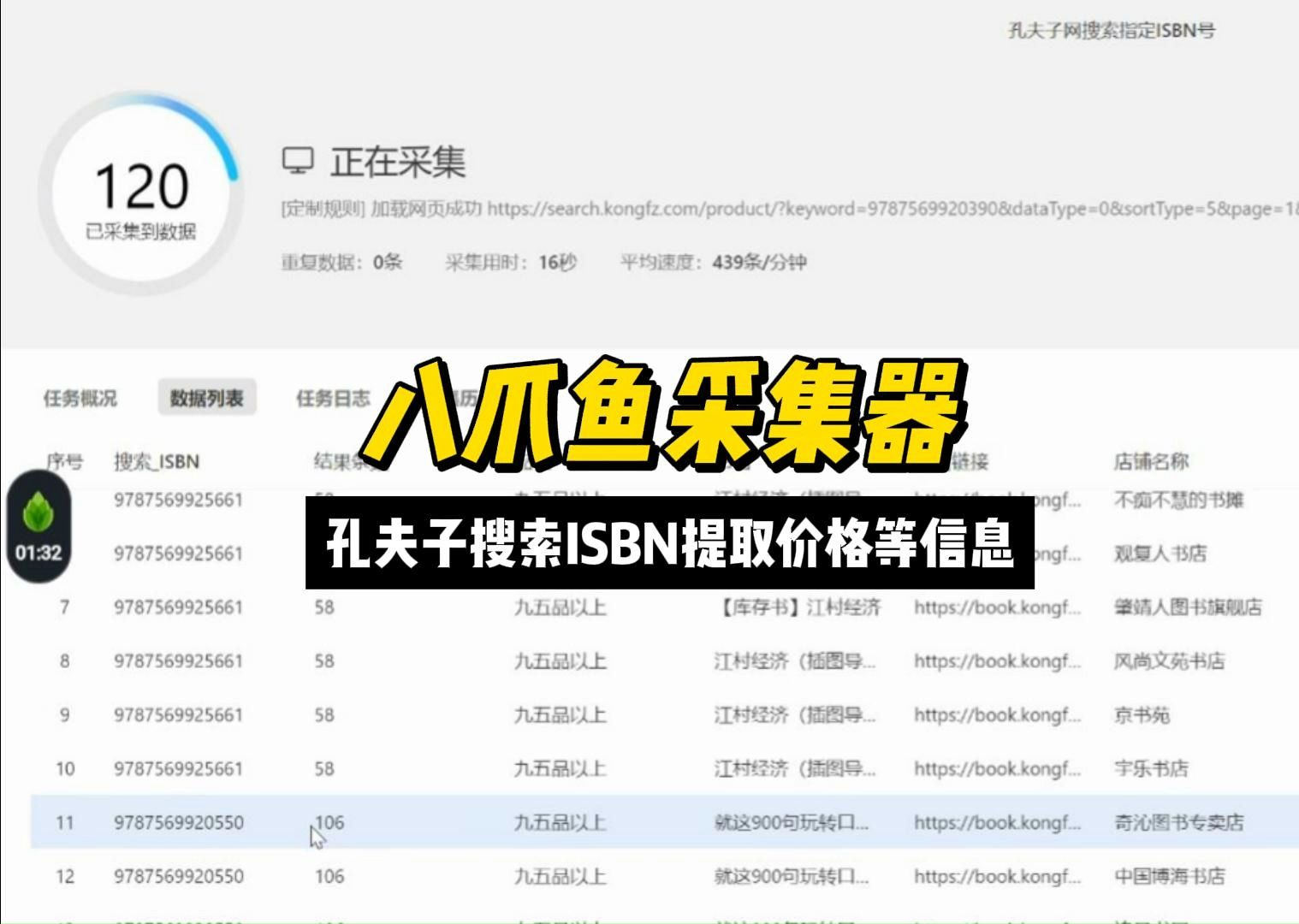Viewport: 1299px width, 924px height.
Task: Click the 120 collected data progress ring
Action: point(141,195)
